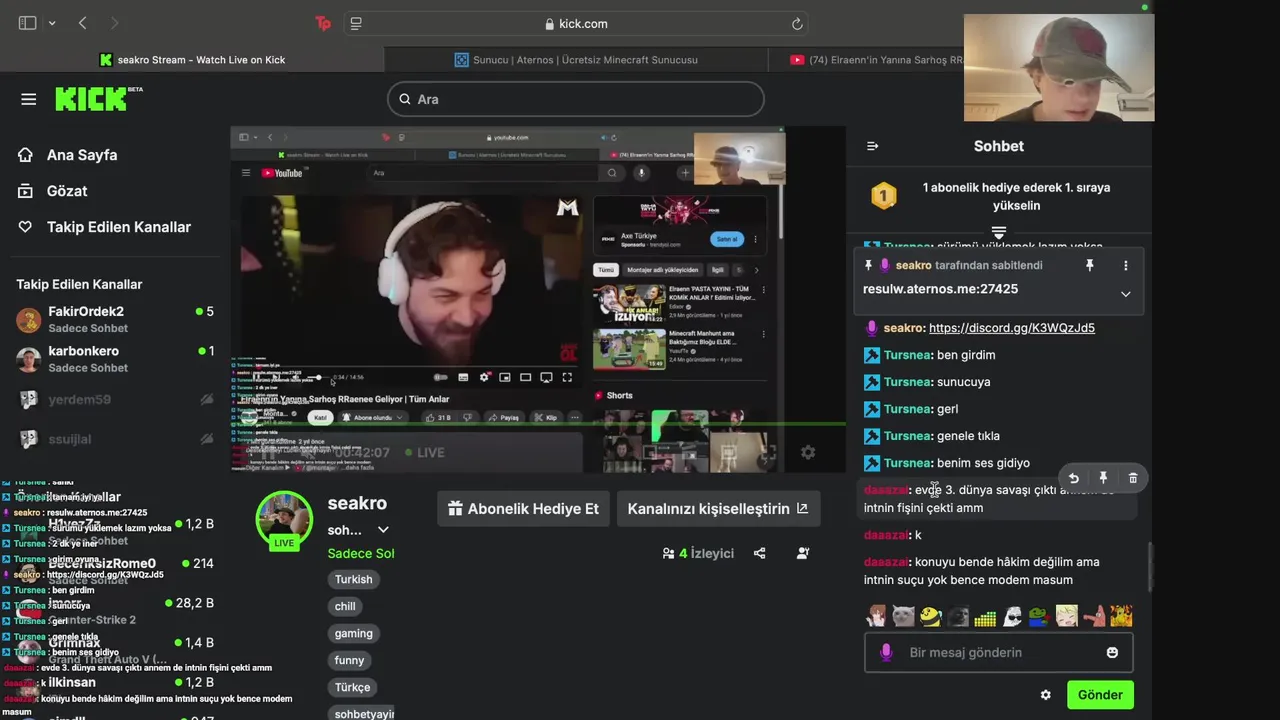Insert the green bar-chart emote

coord(985,617)
